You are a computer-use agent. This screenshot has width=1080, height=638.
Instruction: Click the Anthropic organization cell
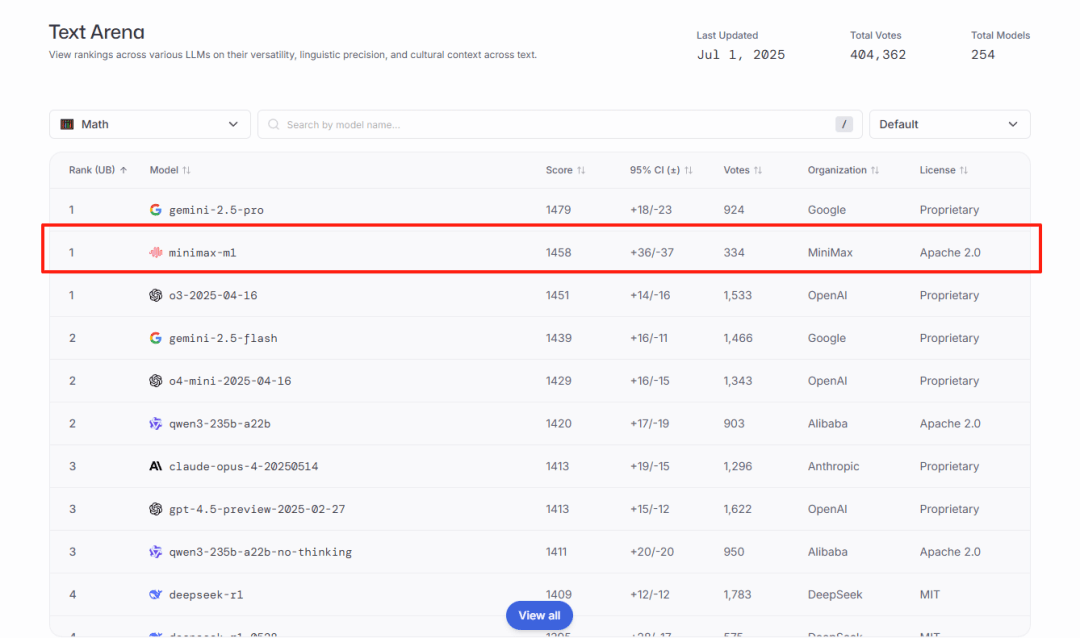pos(833,466)
